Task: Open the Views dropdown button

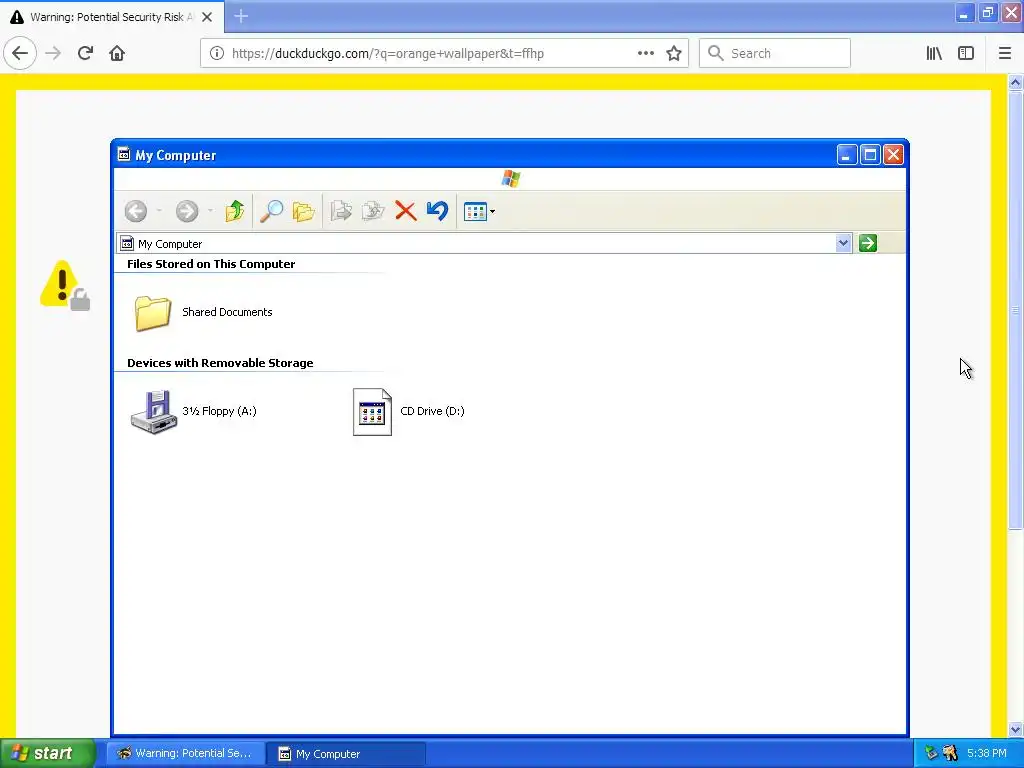Action: [x=479, y=212]
